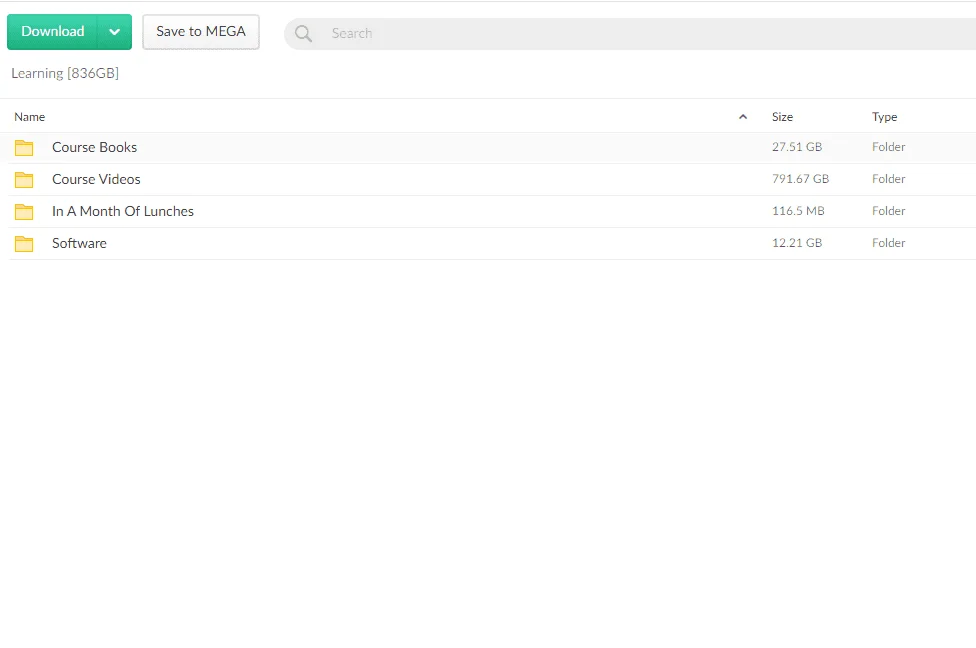Sort by the Size column header
Screen dimensions: 976x648
pyautogui.click(x=782, y=117)
